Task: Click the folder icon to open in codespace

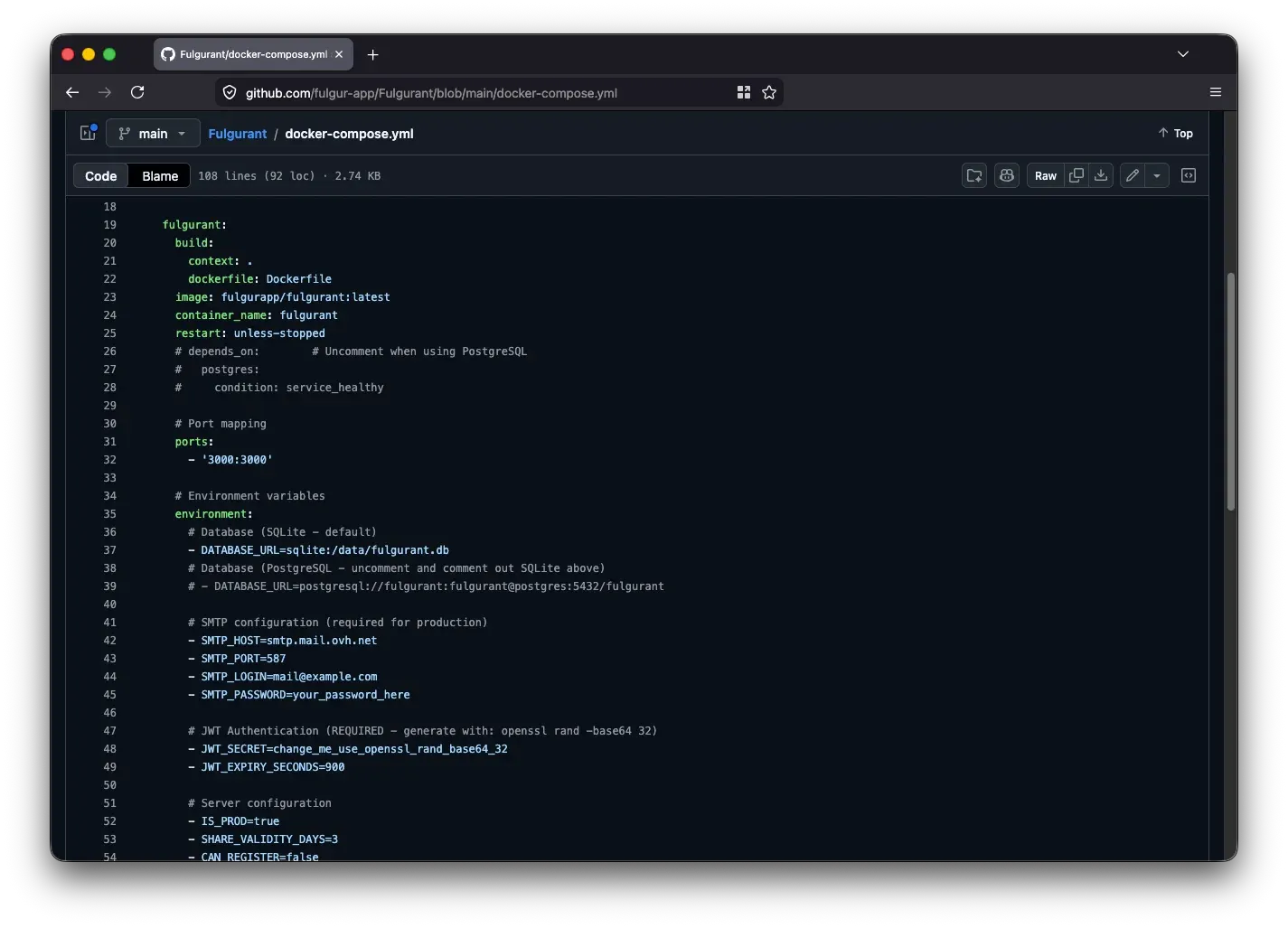Action: [973, 175]
